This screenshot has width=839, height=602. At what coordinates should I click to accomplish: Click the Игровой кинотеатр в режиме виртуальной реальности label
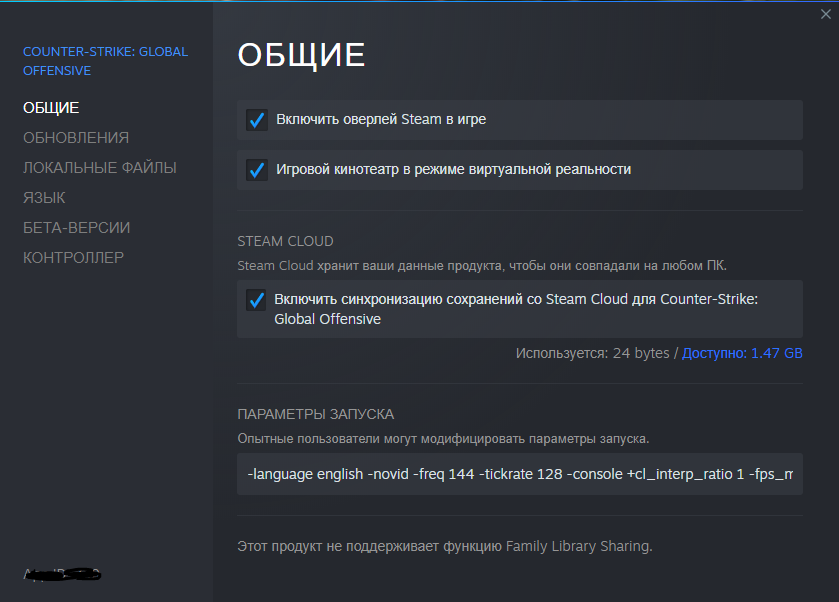click(454, 170)
